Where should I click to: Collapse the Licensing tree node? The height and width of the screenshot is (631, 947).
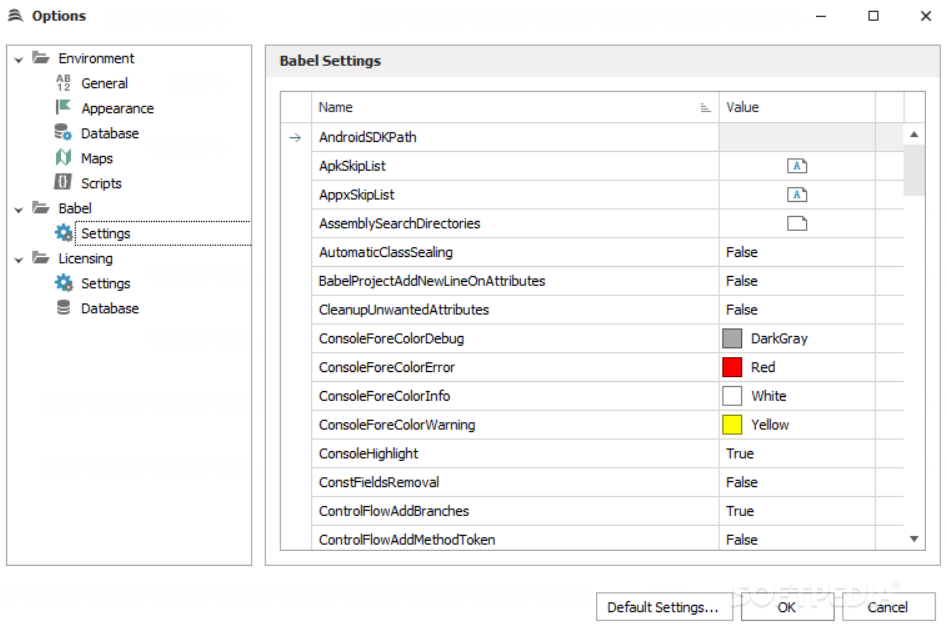pos(19,259)
